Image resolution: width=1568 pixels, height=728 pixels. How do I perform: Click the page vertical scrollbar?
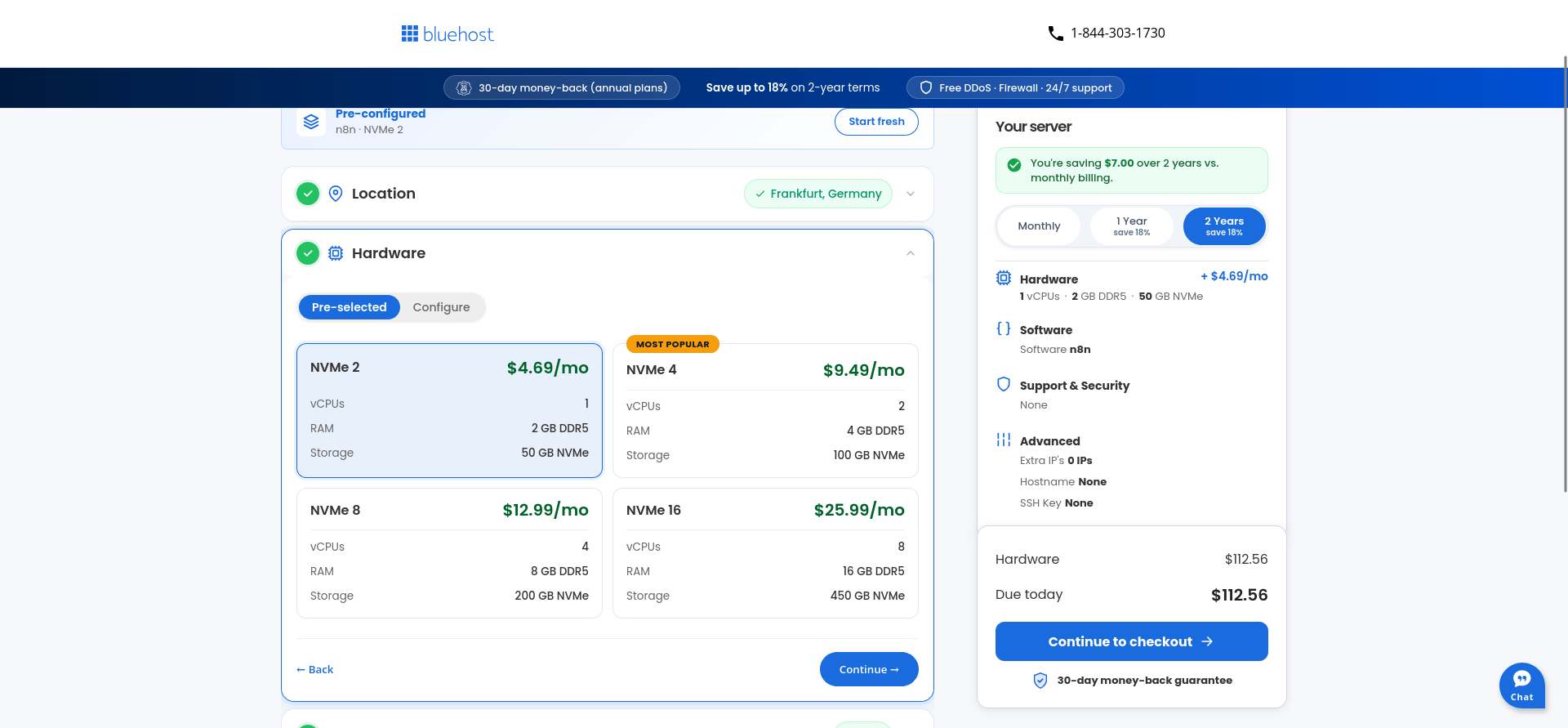point(1565,274)
